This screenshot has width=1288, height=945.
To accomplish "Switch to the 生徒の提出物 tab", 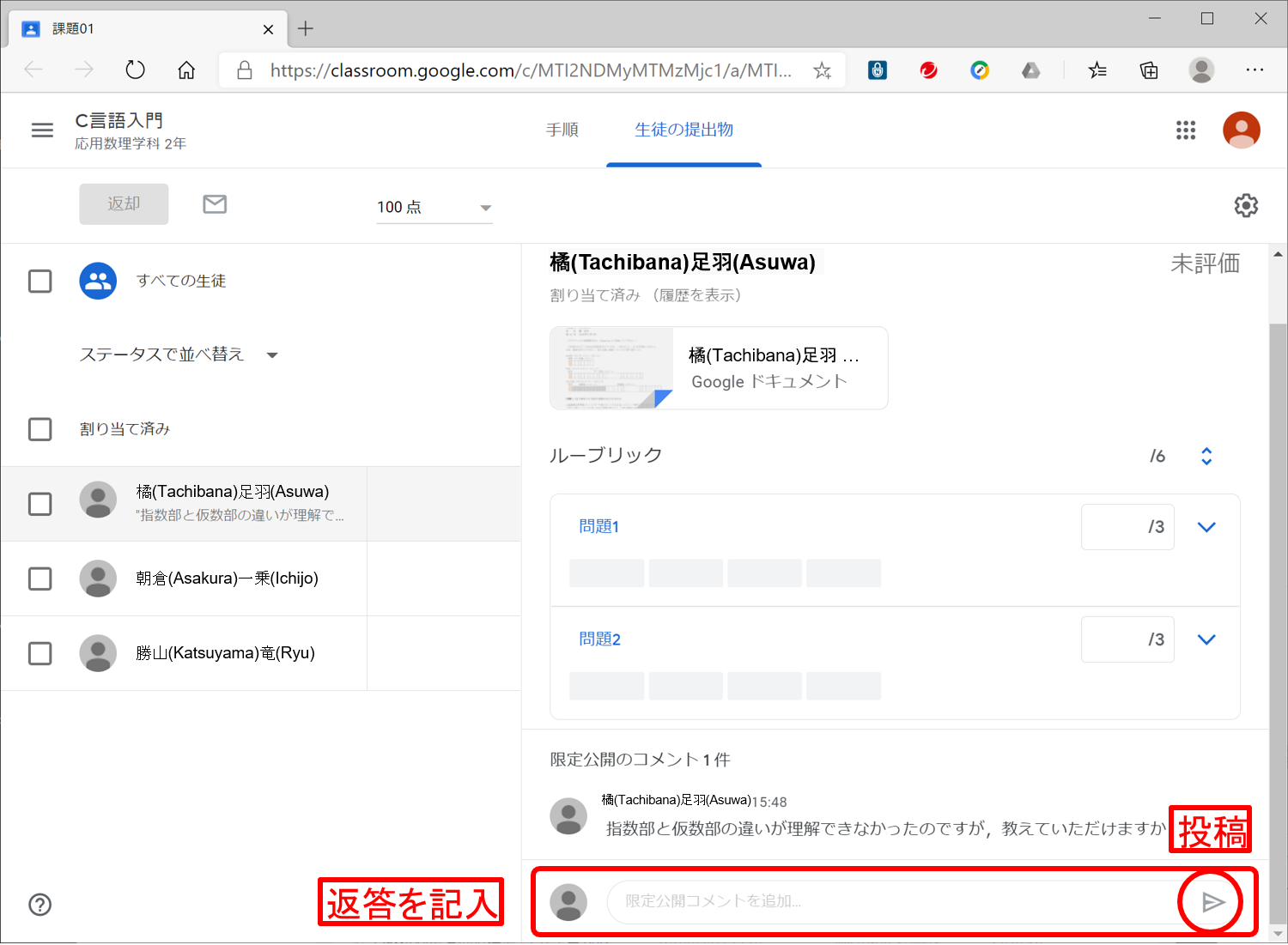I will click(x=683, y=130).
